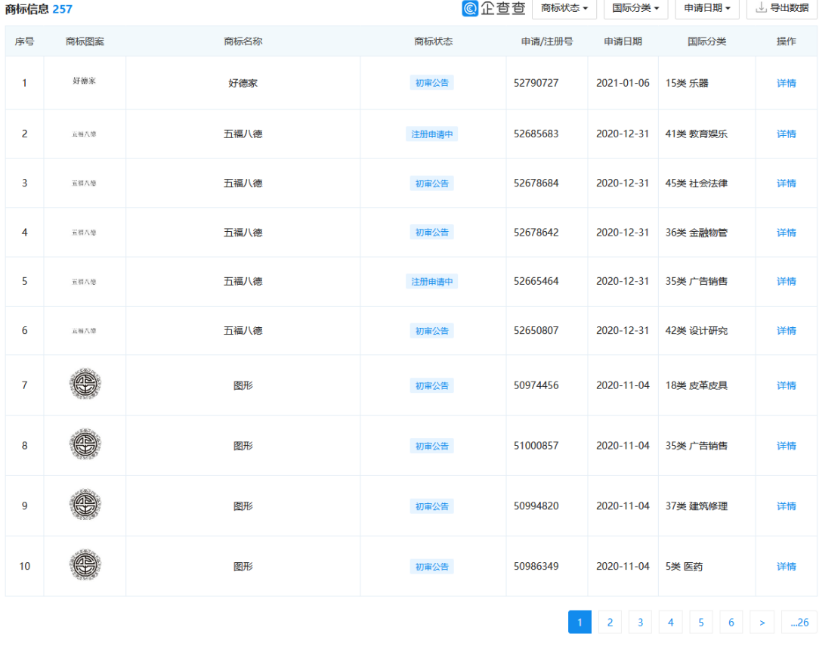The width and height of the screenshot is (837, 645).
Task: Go to page 2 of results
Action: pyautogui.click(x=610, y=622)
